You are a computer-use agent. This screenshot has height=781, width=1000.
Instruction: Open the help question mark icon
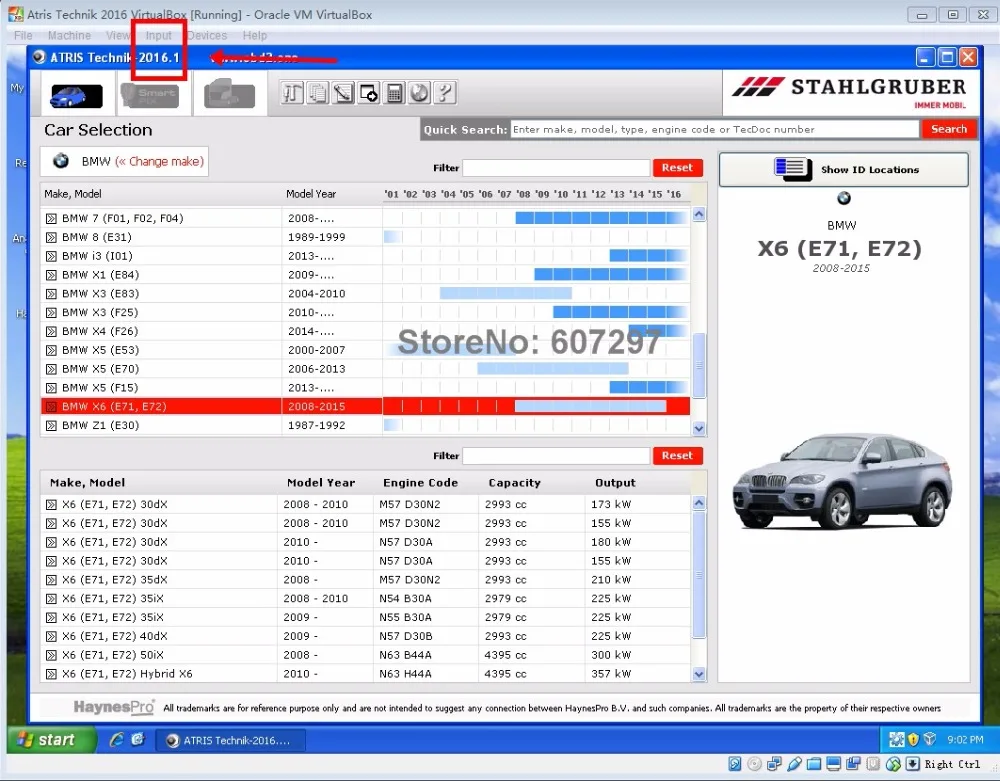click(x=445, y=93)
